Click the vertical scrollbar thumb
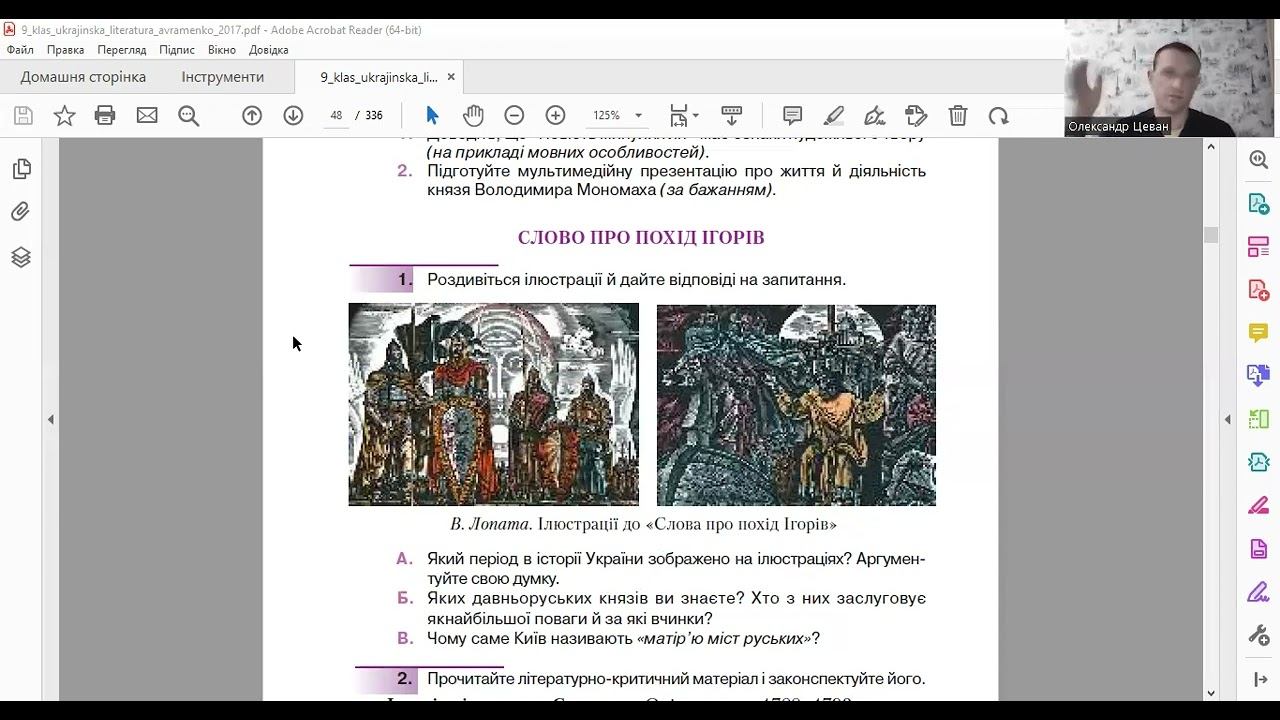This screenshot has width=1280, height=720. [1211, 235]
